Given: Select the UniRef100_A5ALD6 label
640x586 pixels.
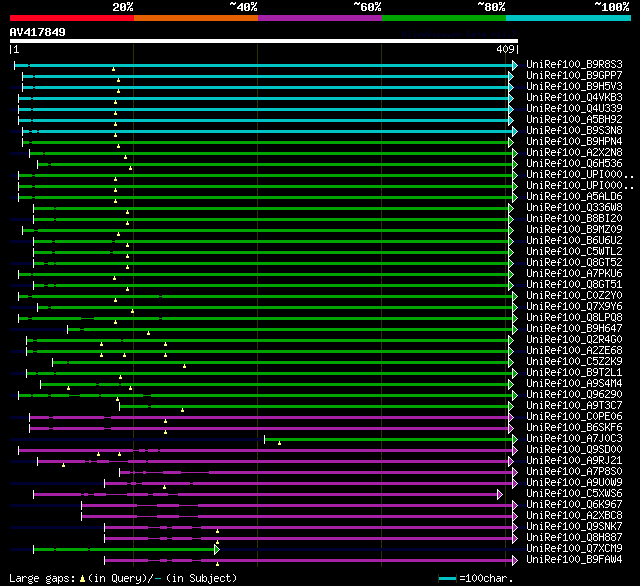Looking at the screenshot, I should [574, 197].
